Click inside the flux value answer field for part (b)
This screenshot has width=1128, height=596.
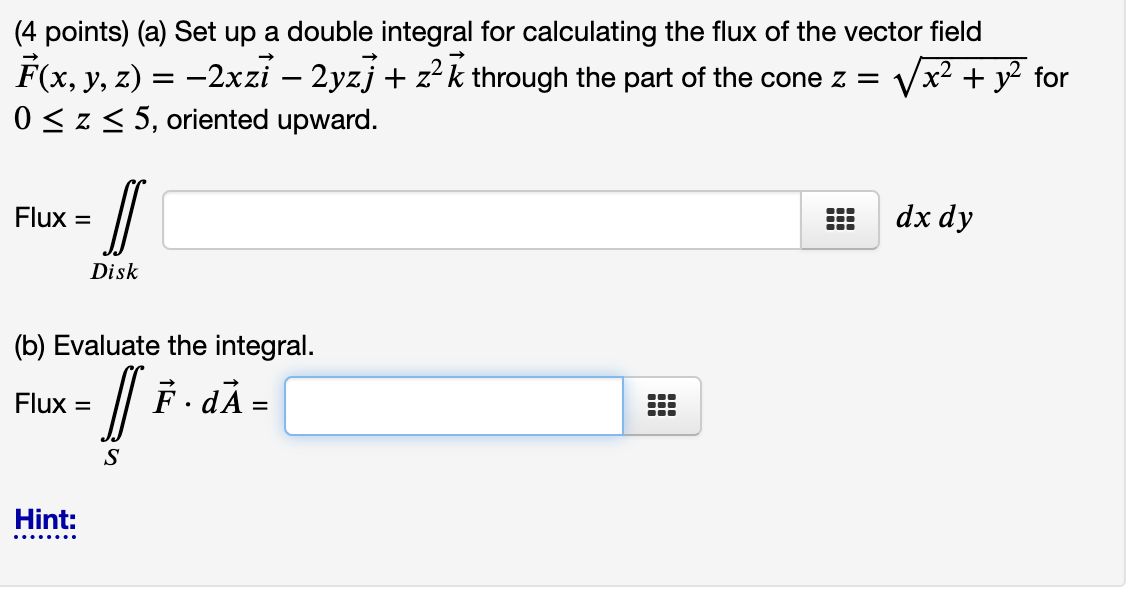455,406
